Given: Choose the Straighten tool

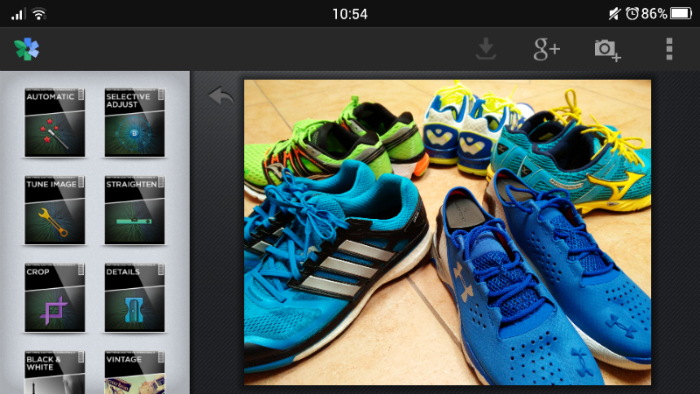Looking at the screenshot, I should [x=134, y=210].
